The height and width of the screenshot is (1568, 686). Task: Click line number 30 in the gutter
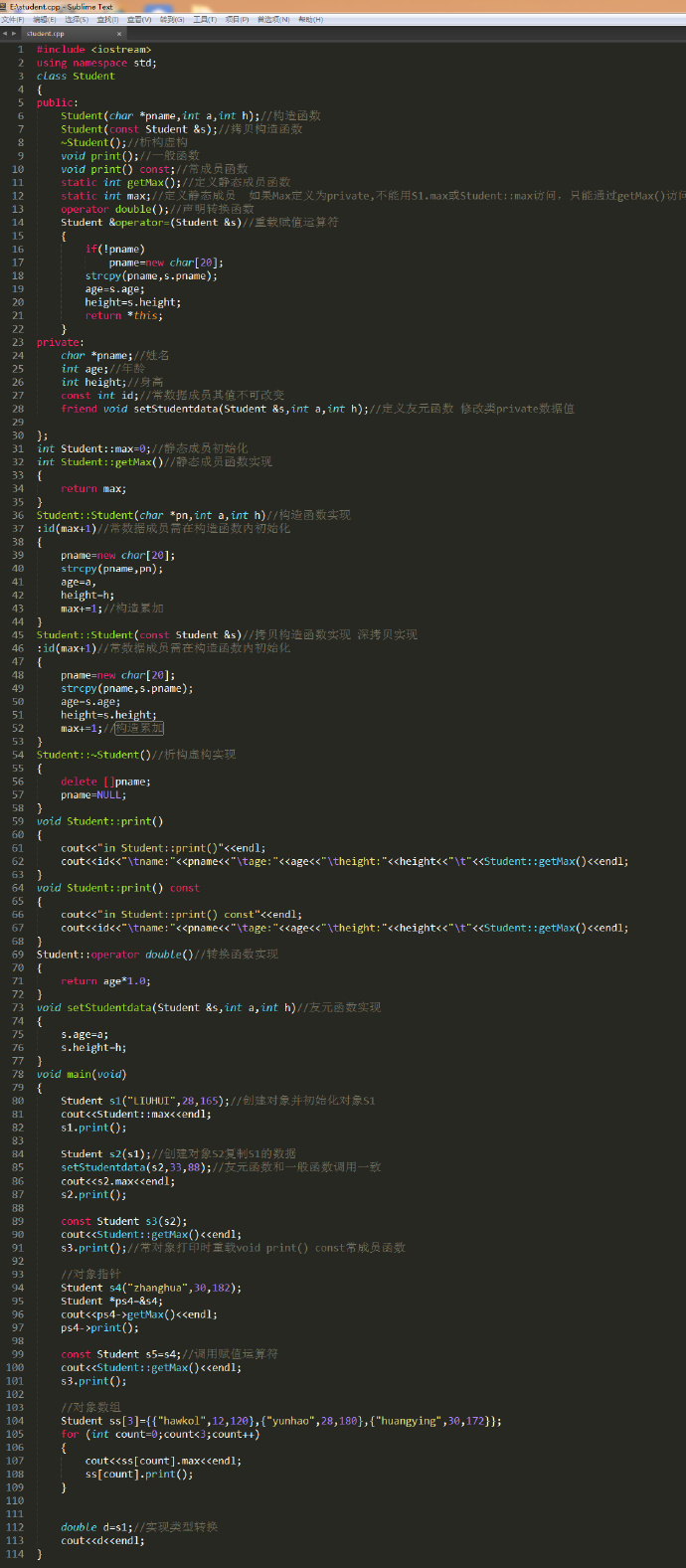coord(18,435)
